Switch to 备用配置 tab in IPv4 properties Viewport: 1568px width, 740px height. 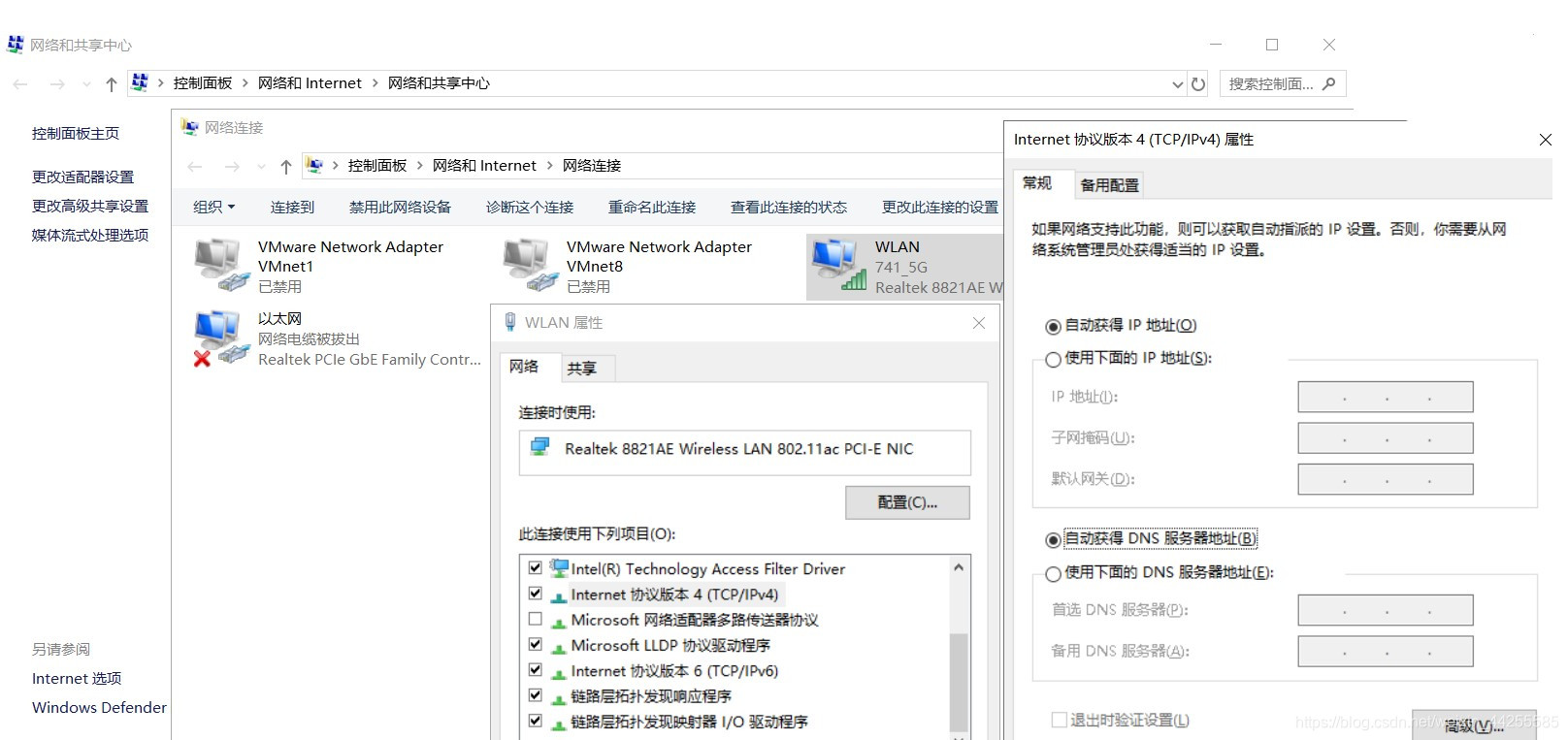[1109, 184]
